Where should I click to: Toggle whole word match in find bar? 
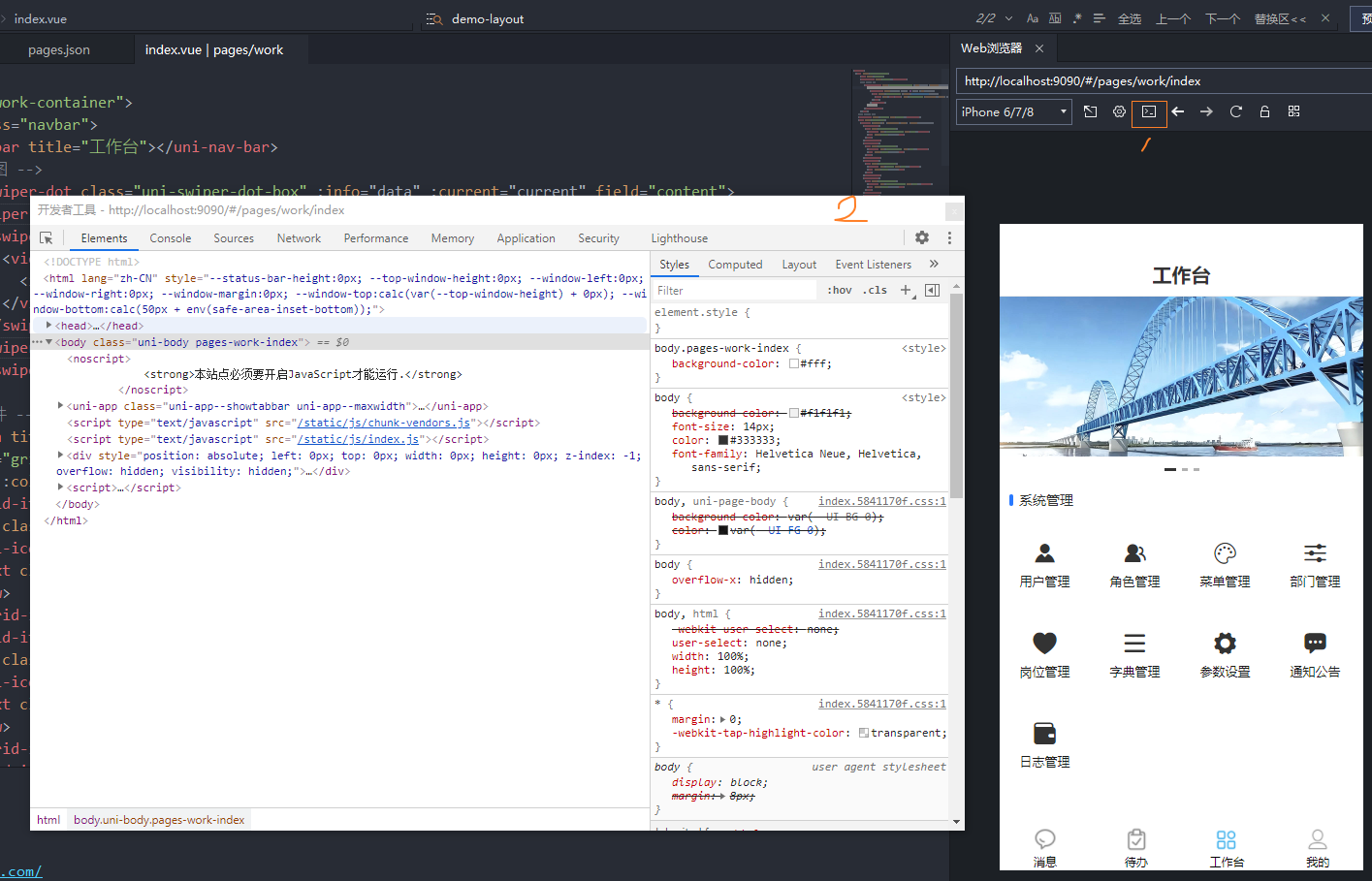pyautogui.click(x=1055, y=18)
